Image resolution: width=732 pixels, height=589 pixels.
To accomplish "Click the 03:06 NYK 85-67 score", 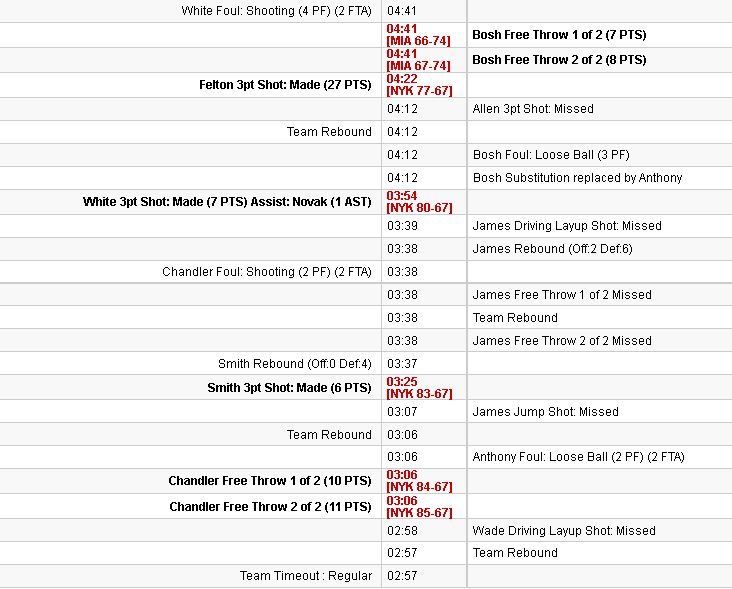I will coord(419,507).
